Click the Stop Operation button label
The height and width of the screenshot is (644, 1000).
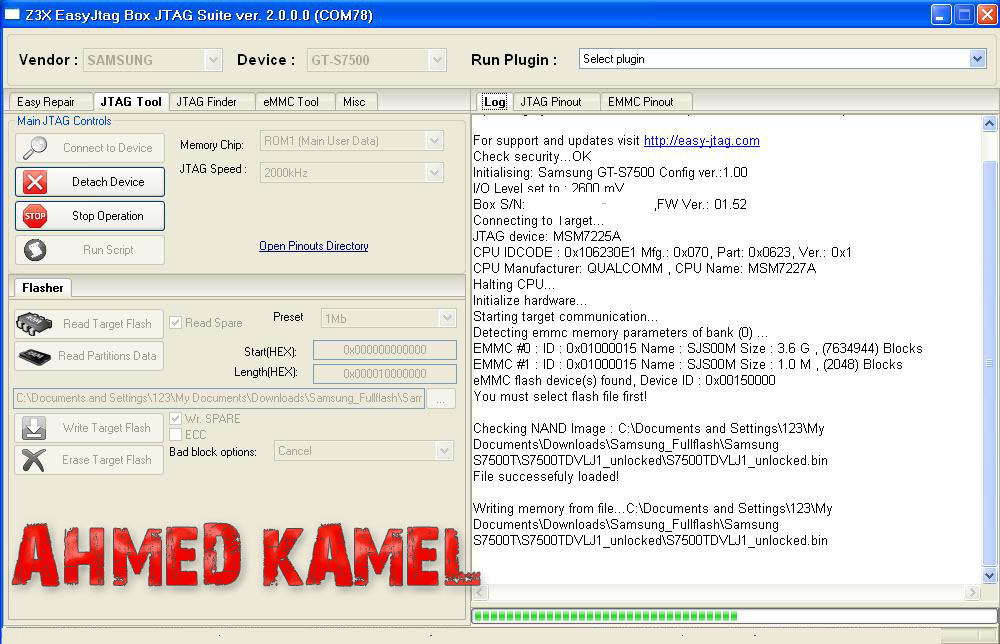tap(108, 216)
